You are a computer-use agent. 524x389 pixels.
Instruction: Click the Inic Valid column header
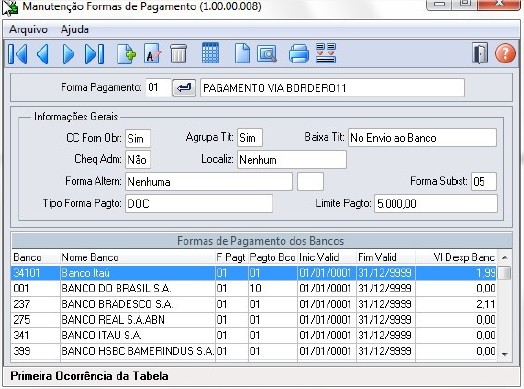pos(327,257)
